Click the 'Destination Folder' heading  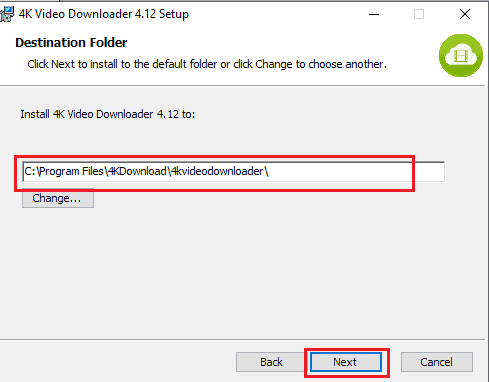(x=71, y=43)
